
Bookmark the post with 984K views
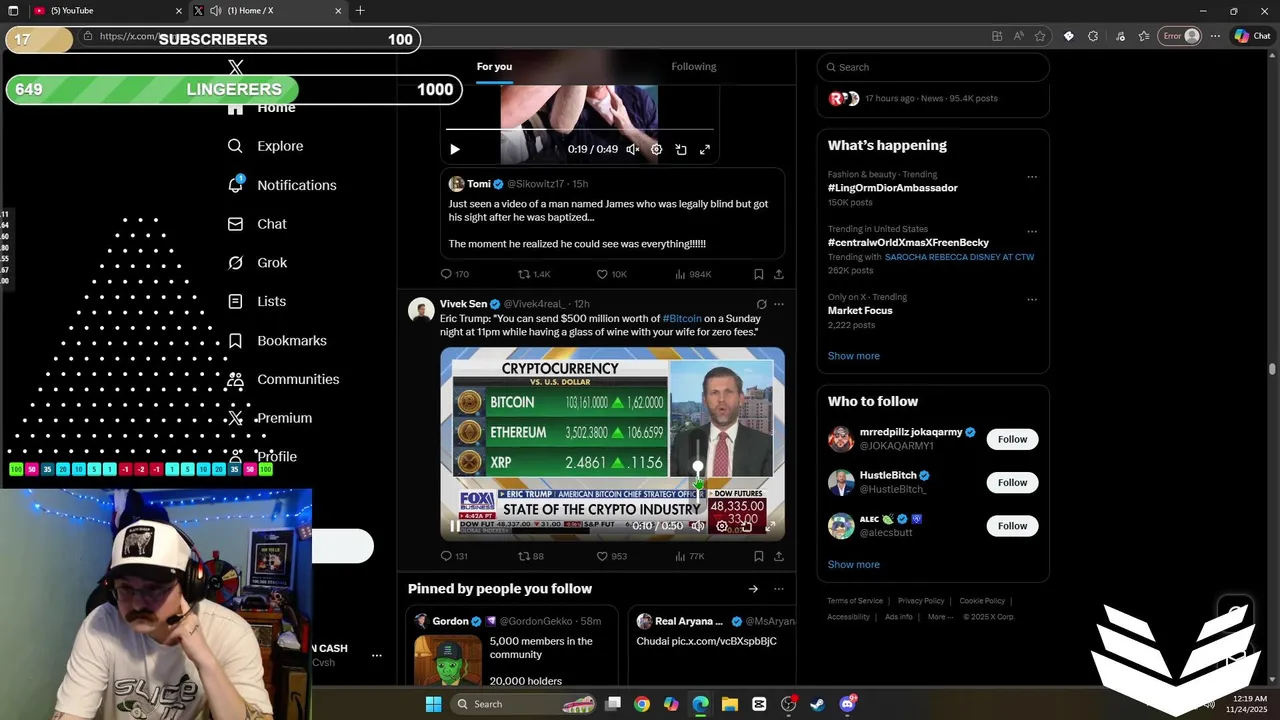click(758, 274)
